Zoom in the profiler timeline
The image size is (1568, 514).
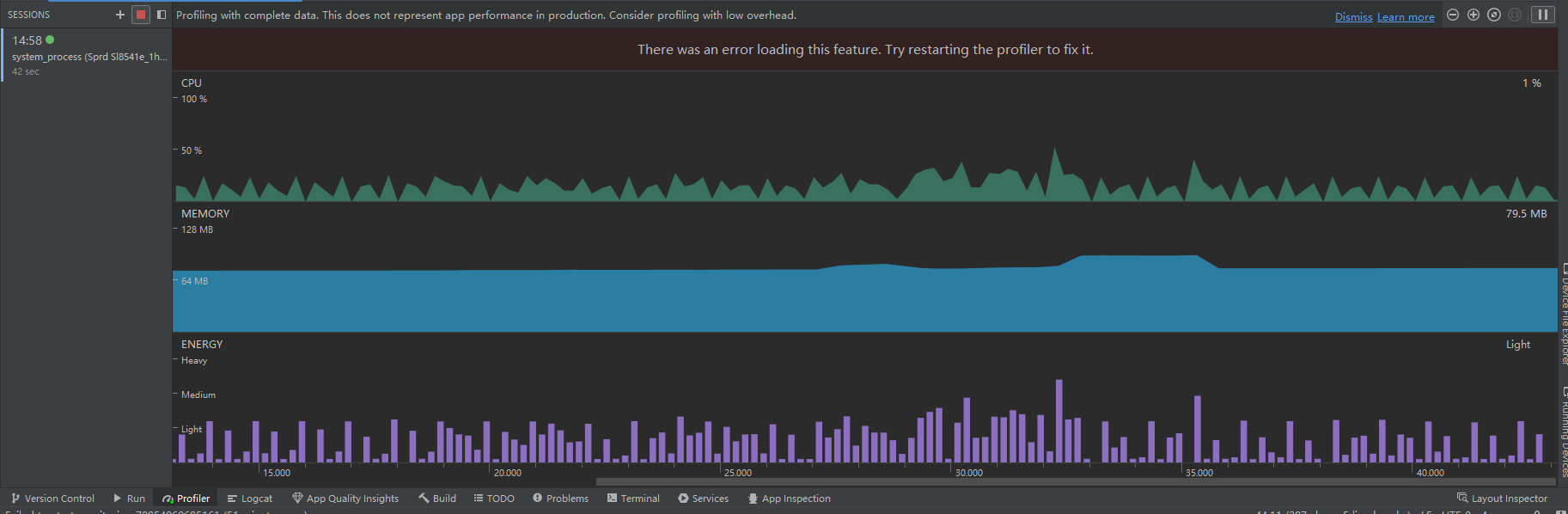tap(1473, 15)
